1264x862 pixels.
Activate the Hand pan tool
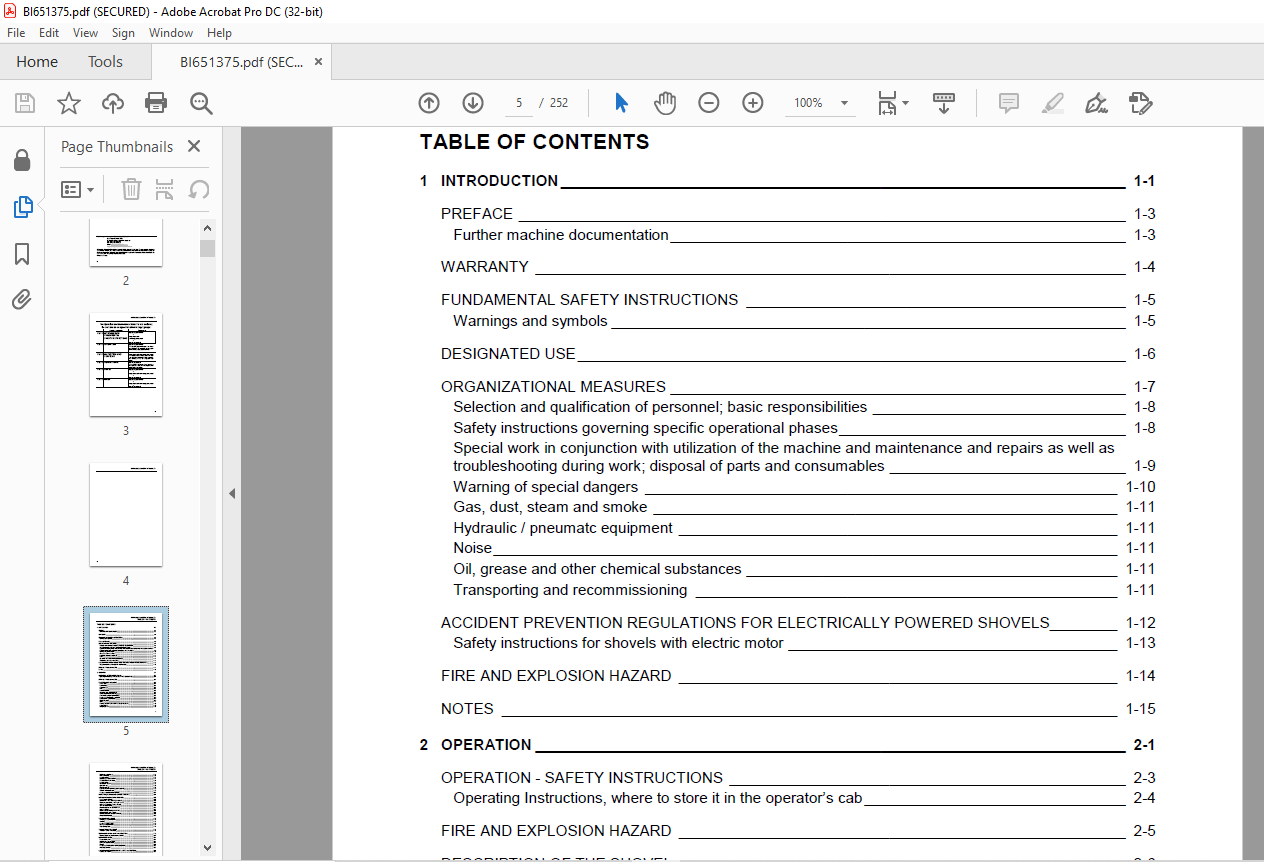coord(665,103)
